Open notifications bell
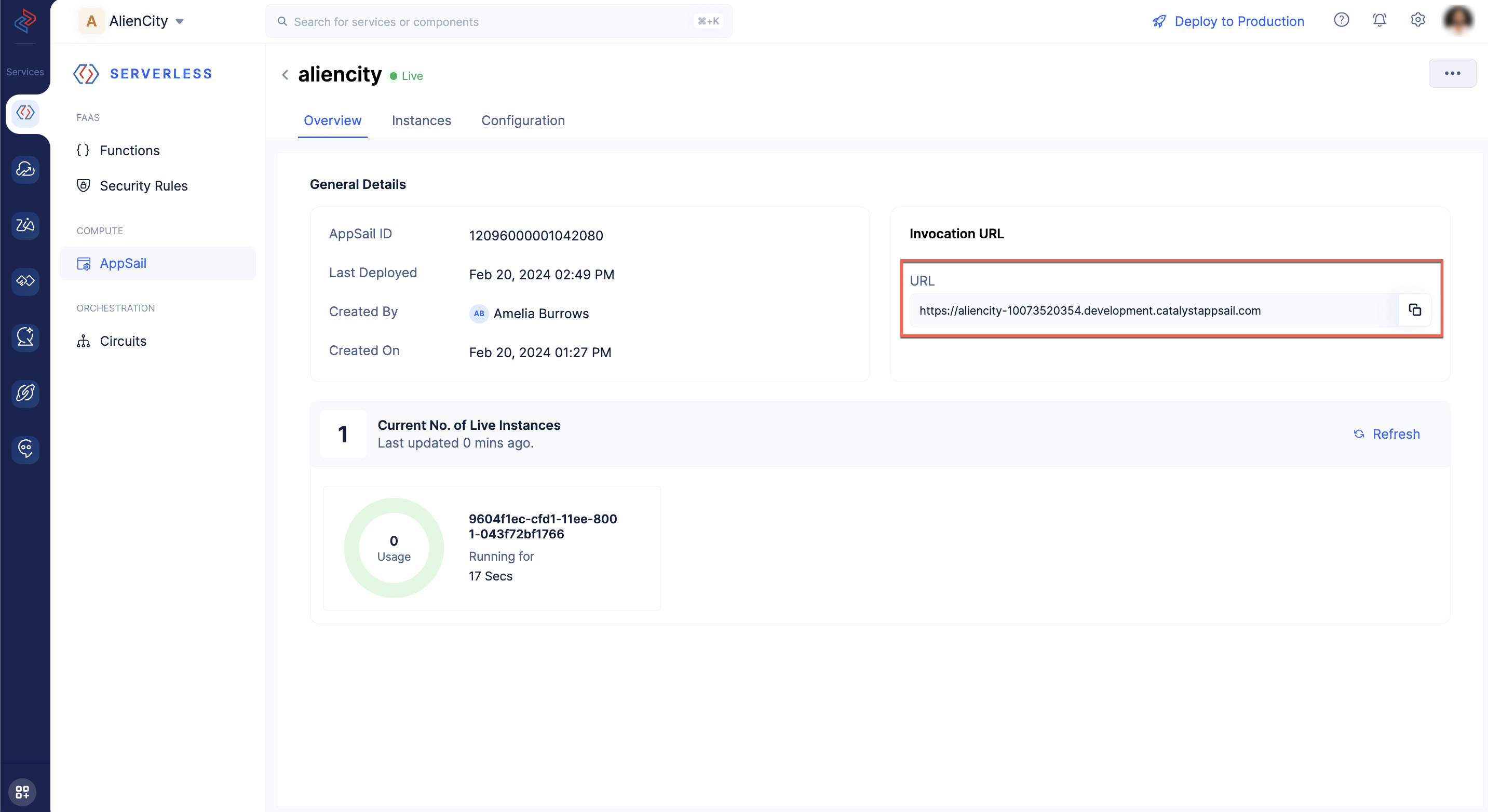This screenshot has width=1488, height=812. click(x=1379, y=20)
